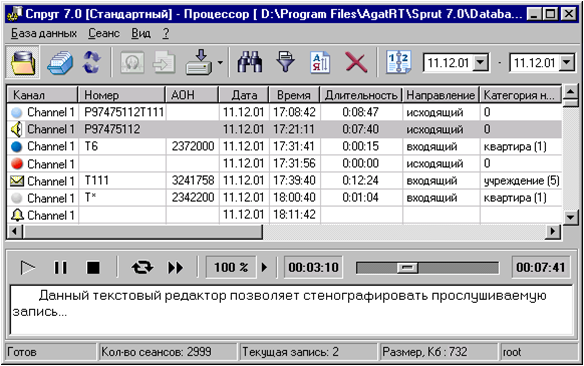Open the end date 11.12.01 dropdown
This screenshot has height=366, width=584.
point(567,63)
